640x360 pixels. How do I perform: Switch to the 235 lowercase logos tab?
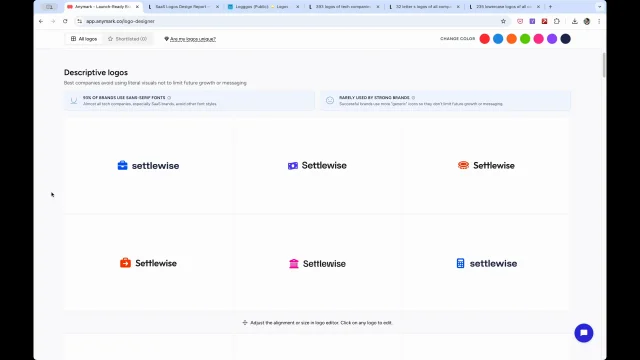(504, 7)
